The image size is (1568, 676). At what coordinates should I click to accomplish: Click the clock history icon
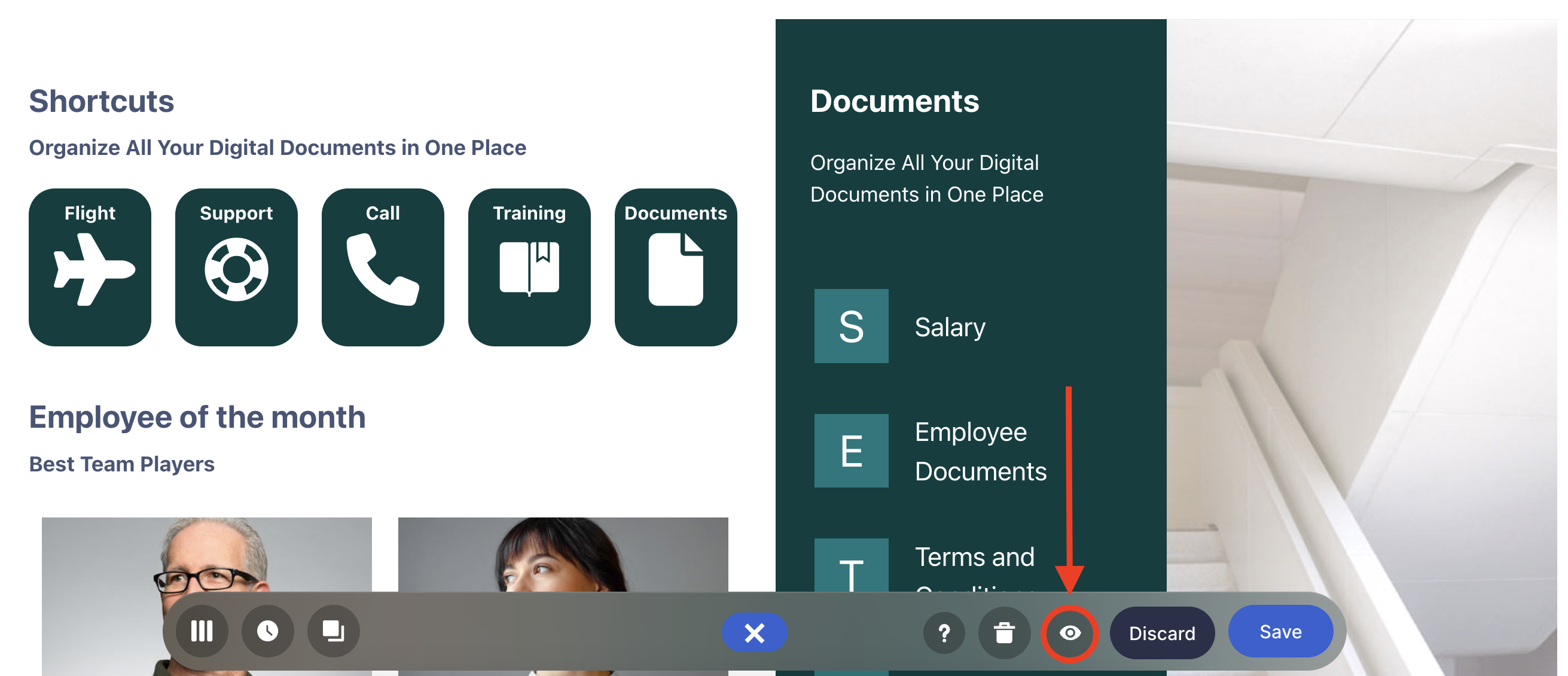pyautogui.click(x=268, y=632)
